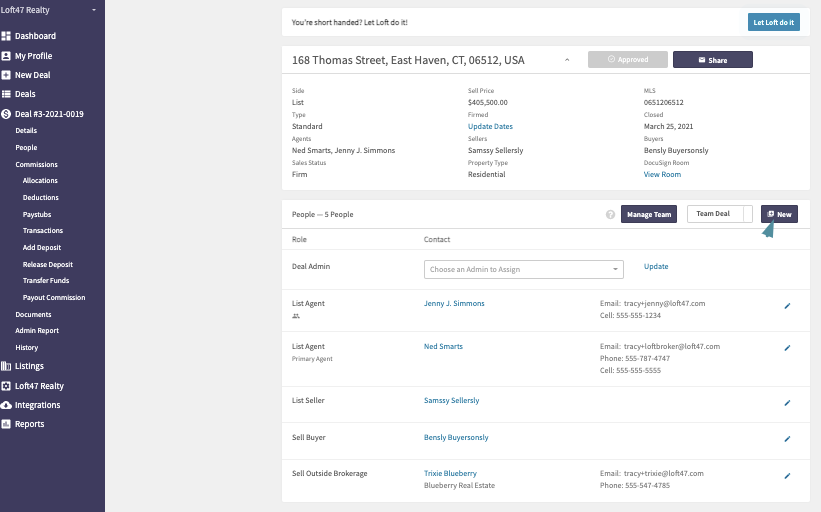Open the New Deal plus icon

tap(6, 75)
